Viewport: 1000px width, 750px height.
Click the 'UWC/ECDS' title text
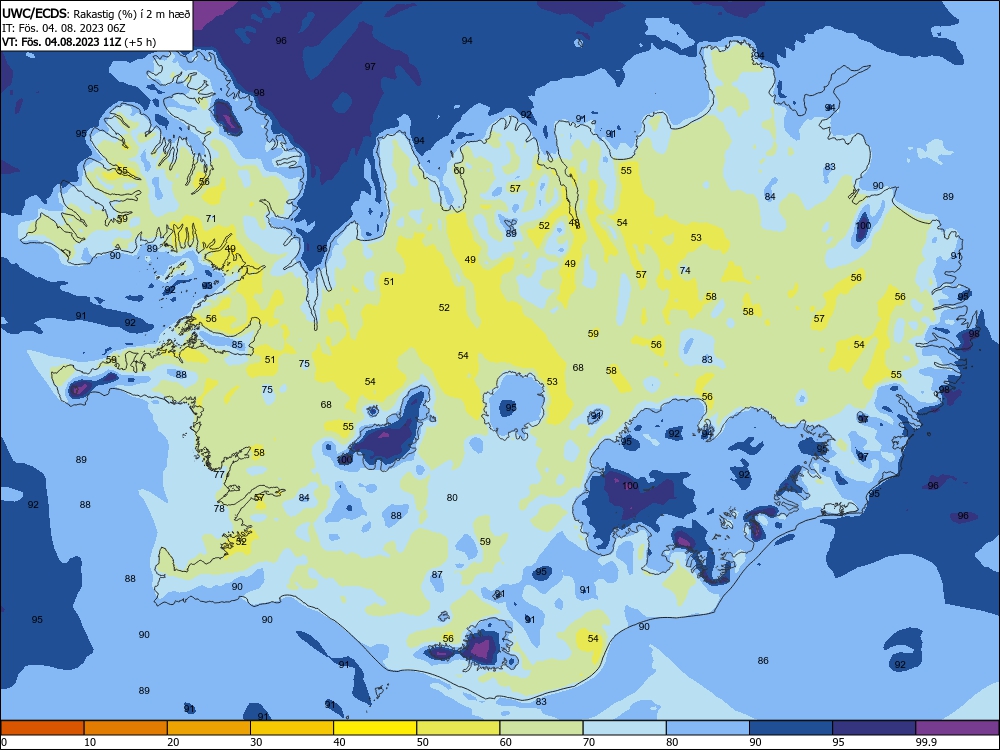34,14
